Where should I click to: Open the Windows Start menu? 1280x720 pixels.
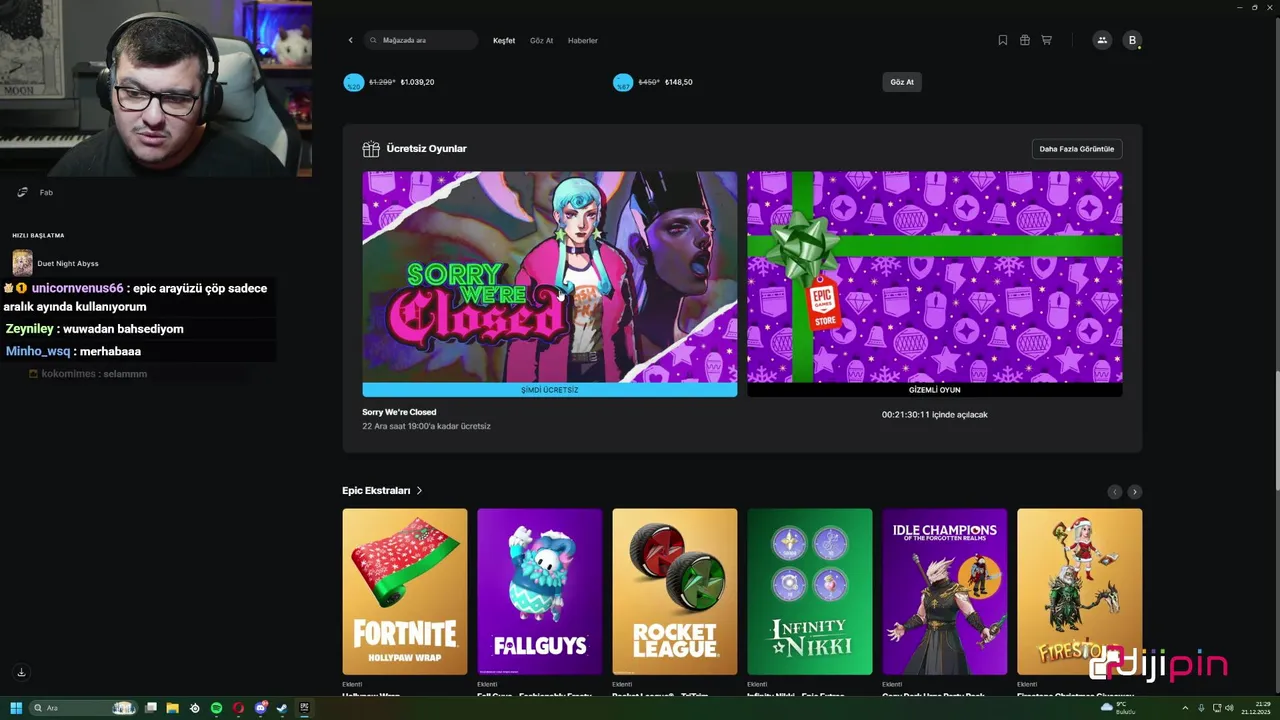(x=16, y=708)
